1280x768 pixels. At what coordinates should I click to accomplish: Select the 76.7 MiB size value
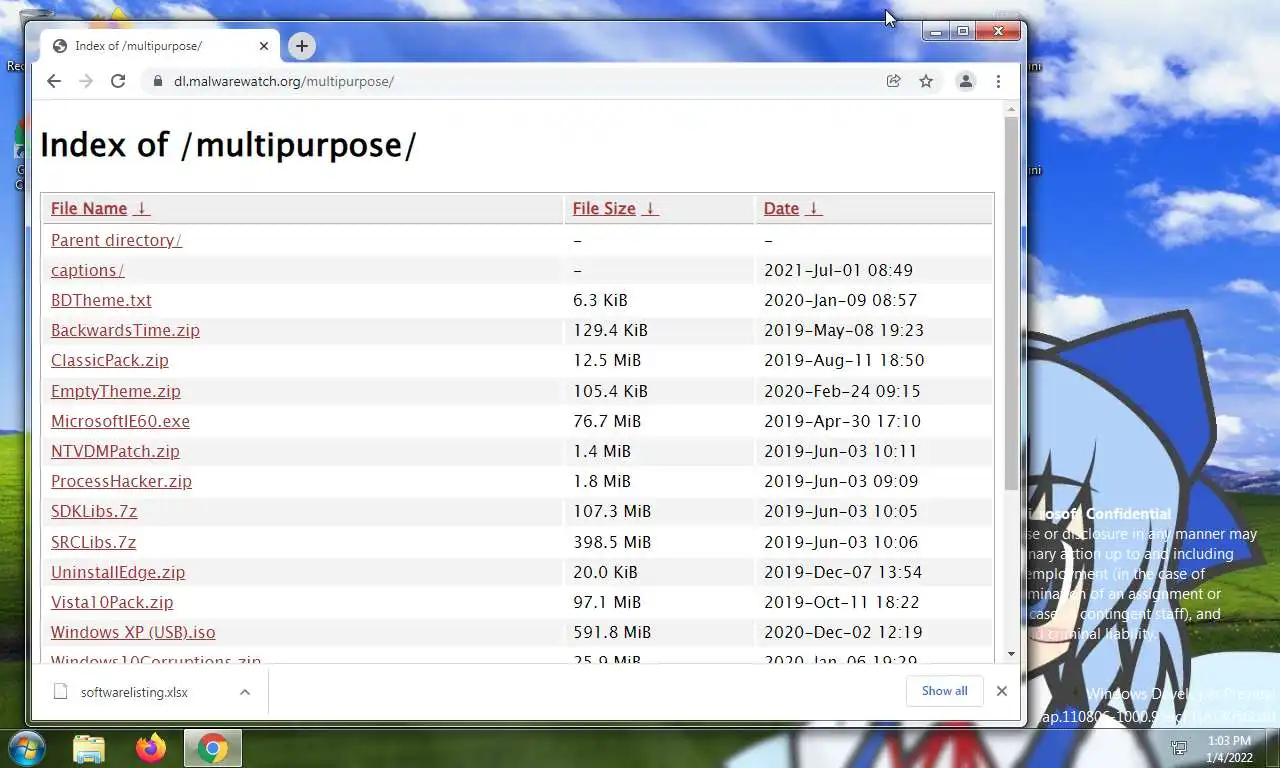click(607, 421)
